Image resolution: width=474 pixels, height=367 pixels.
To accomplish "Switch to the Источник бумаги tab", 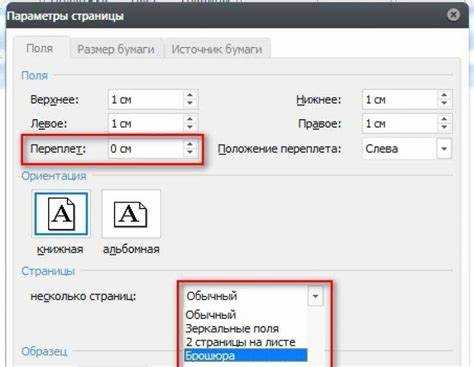I will click(x=217, y=49).
